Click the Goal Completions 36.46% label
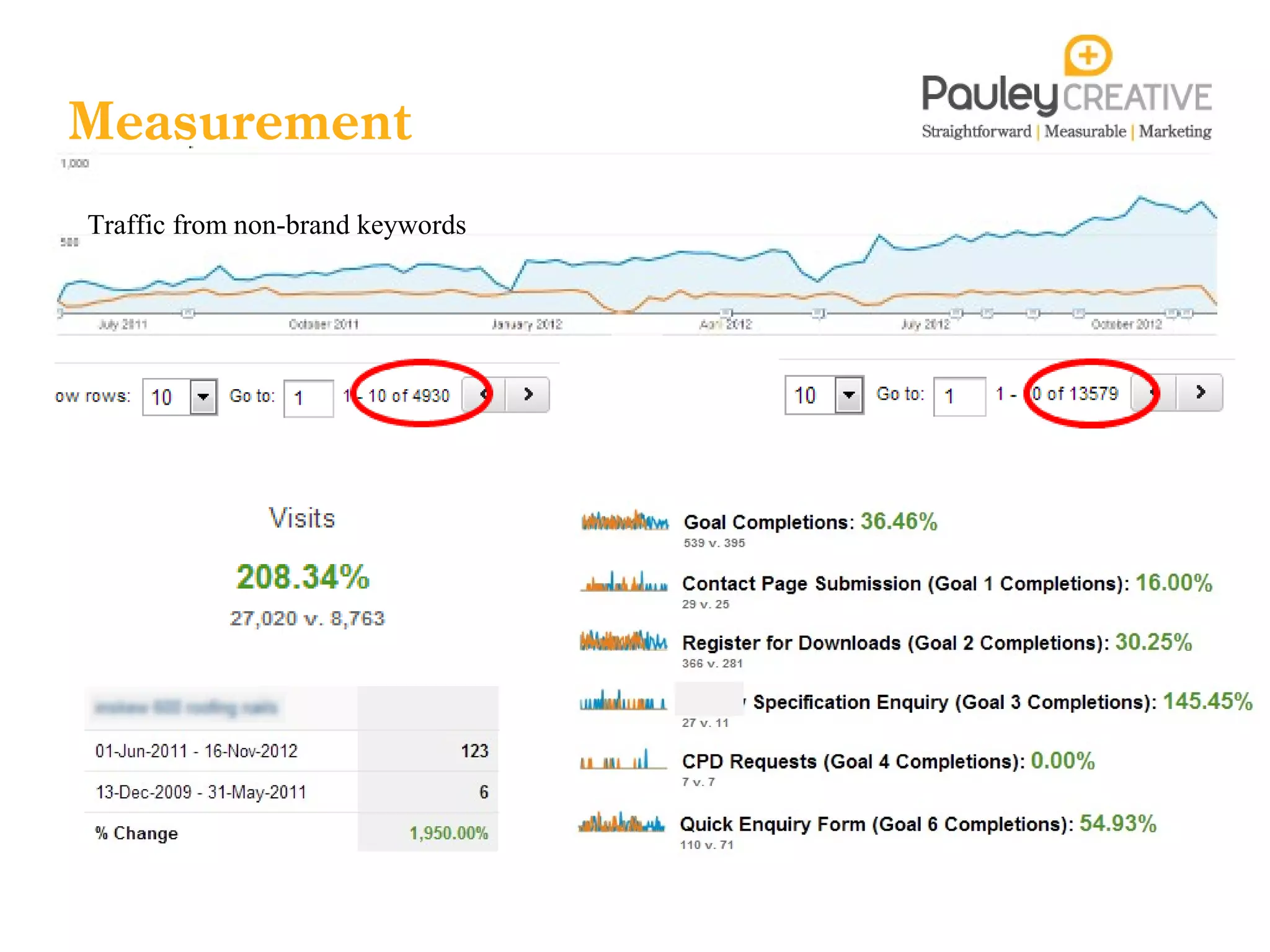1270x952 pixels. pos(810,522)
